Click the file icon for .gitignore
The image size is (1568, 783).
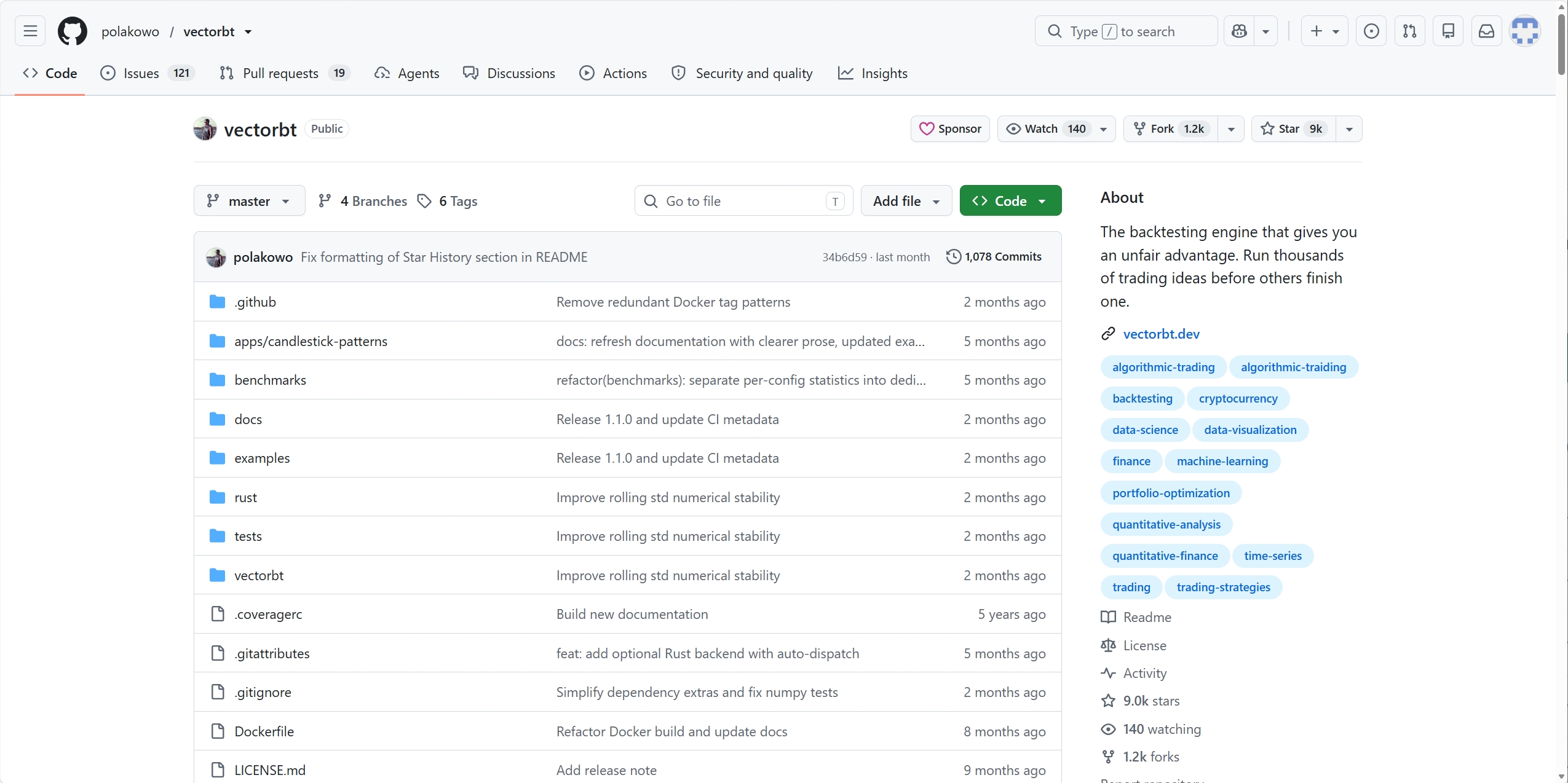tap(218, 692)
